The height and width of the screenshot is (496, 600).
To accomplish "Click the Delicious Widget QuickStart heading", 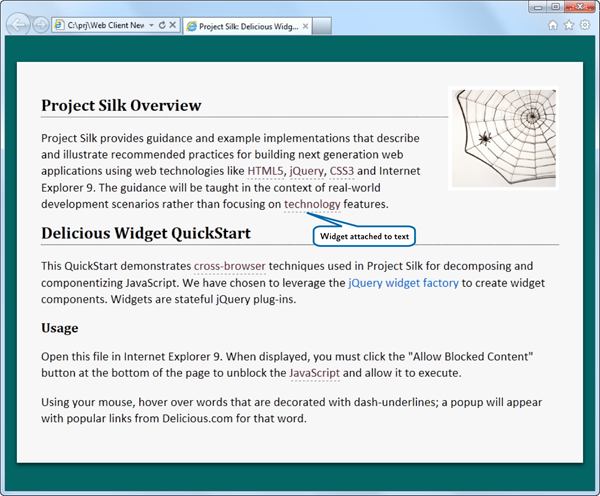I will click(146, 233).
